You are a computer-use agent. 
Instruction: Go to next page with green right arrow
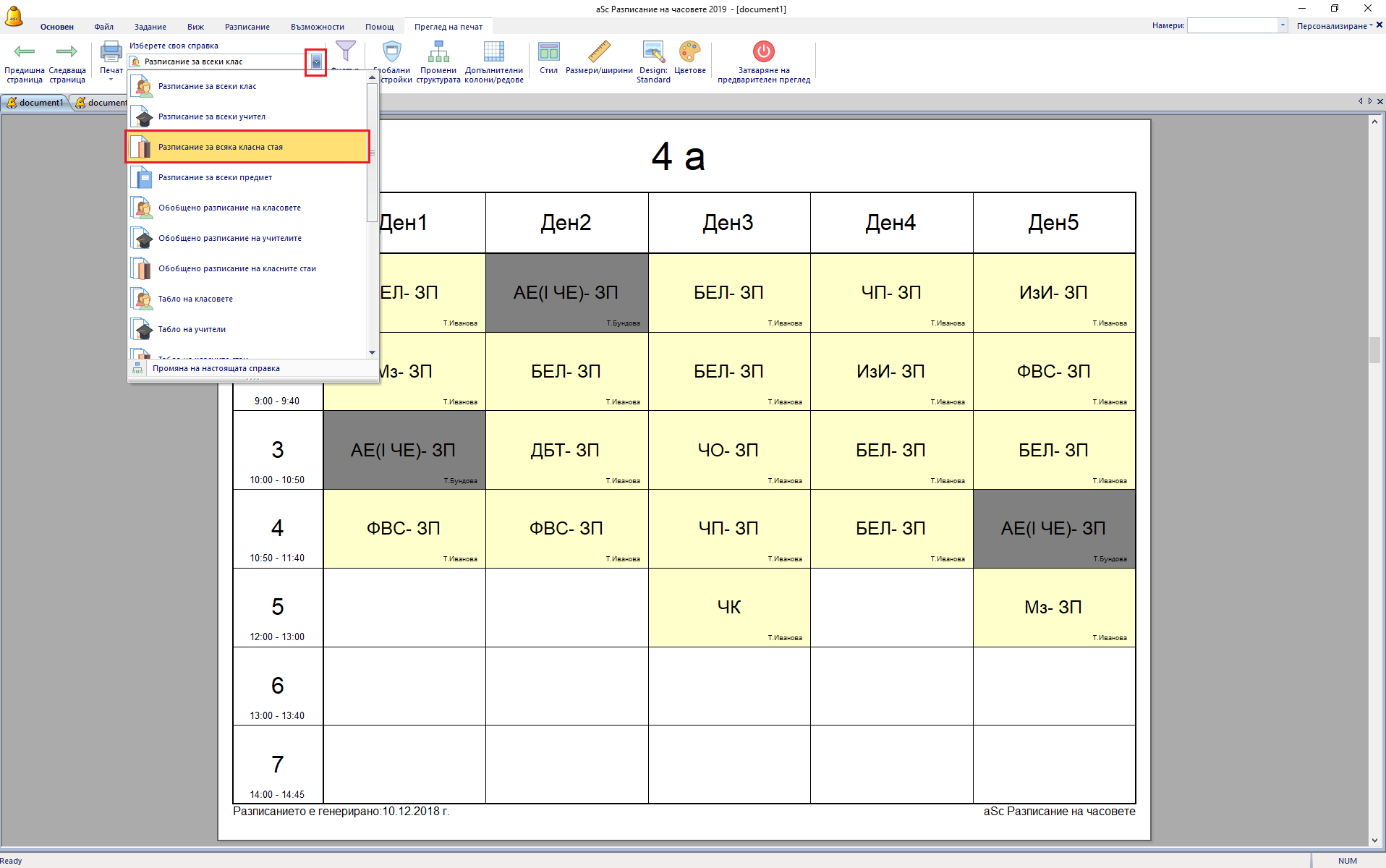point(67,52)
